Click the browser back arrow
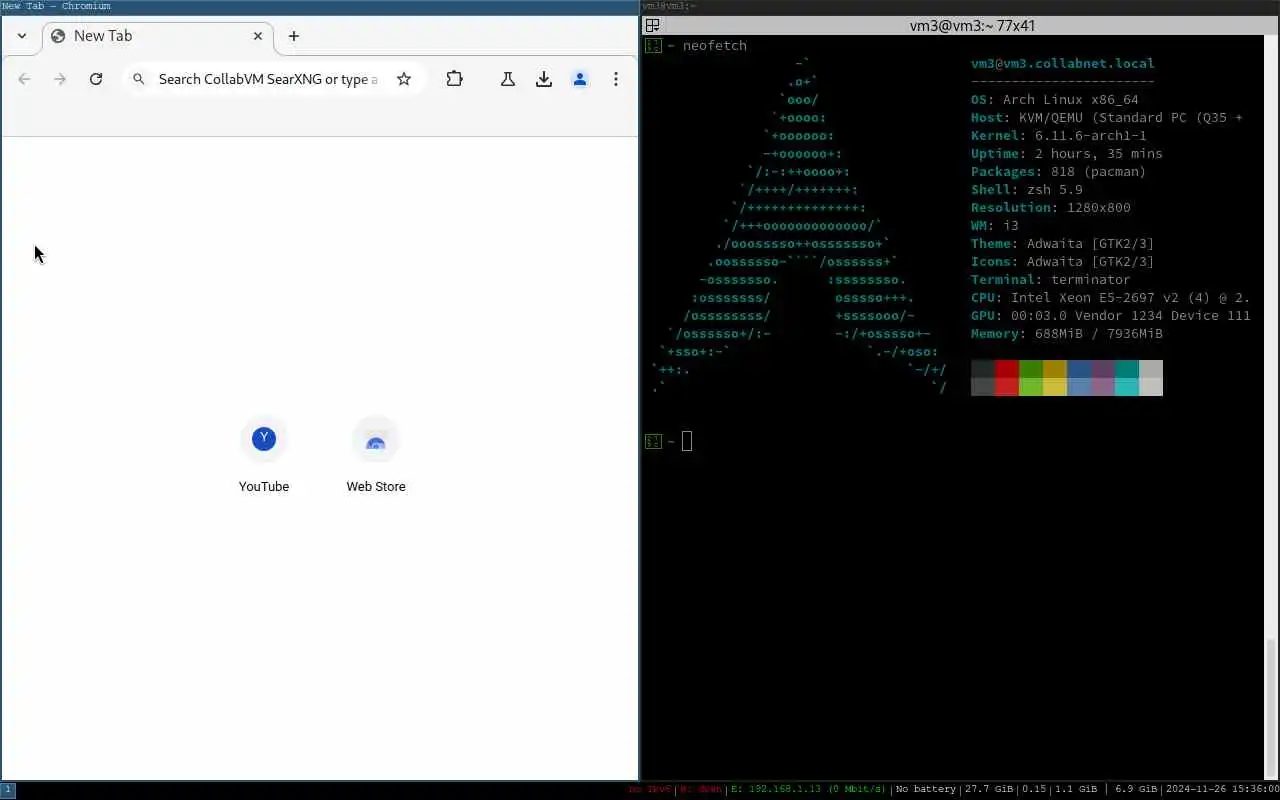 click(x=24, y=79)
